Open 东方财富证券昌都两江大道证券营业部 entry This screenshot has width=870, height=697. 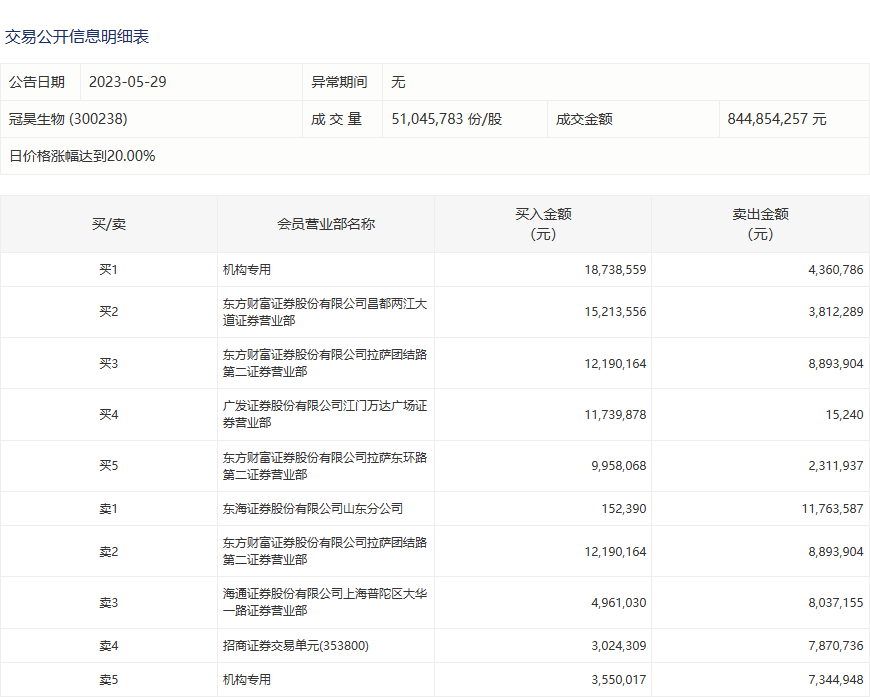click(324, 312)
